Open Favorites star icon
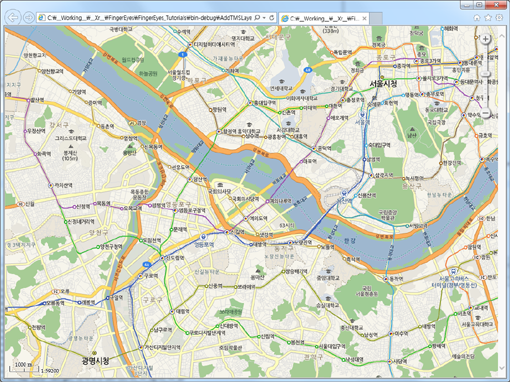 pyautogui.click(x=488, y=18)
